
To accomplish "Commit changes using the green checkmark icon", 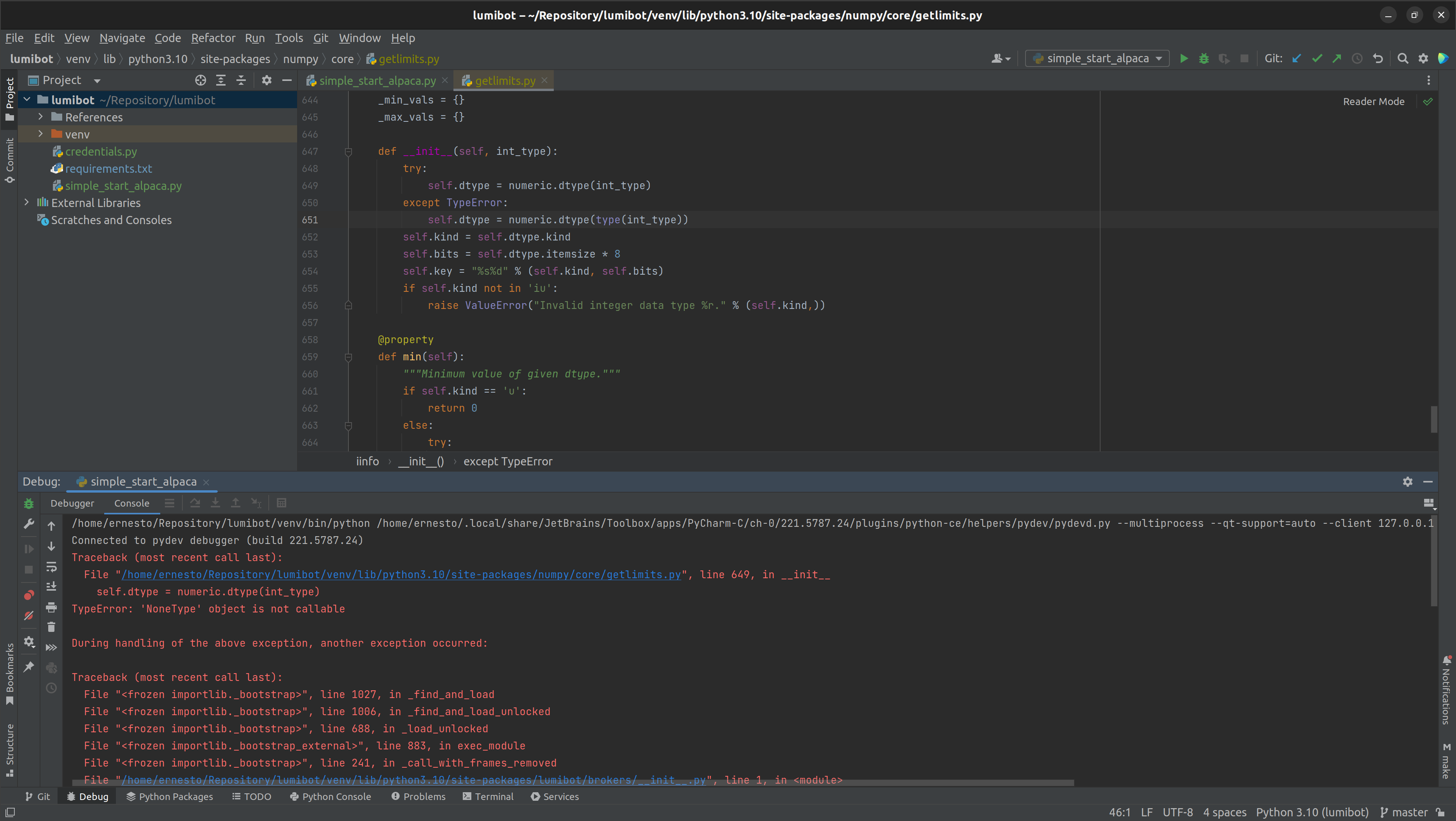I will [x=1318, y=58].
